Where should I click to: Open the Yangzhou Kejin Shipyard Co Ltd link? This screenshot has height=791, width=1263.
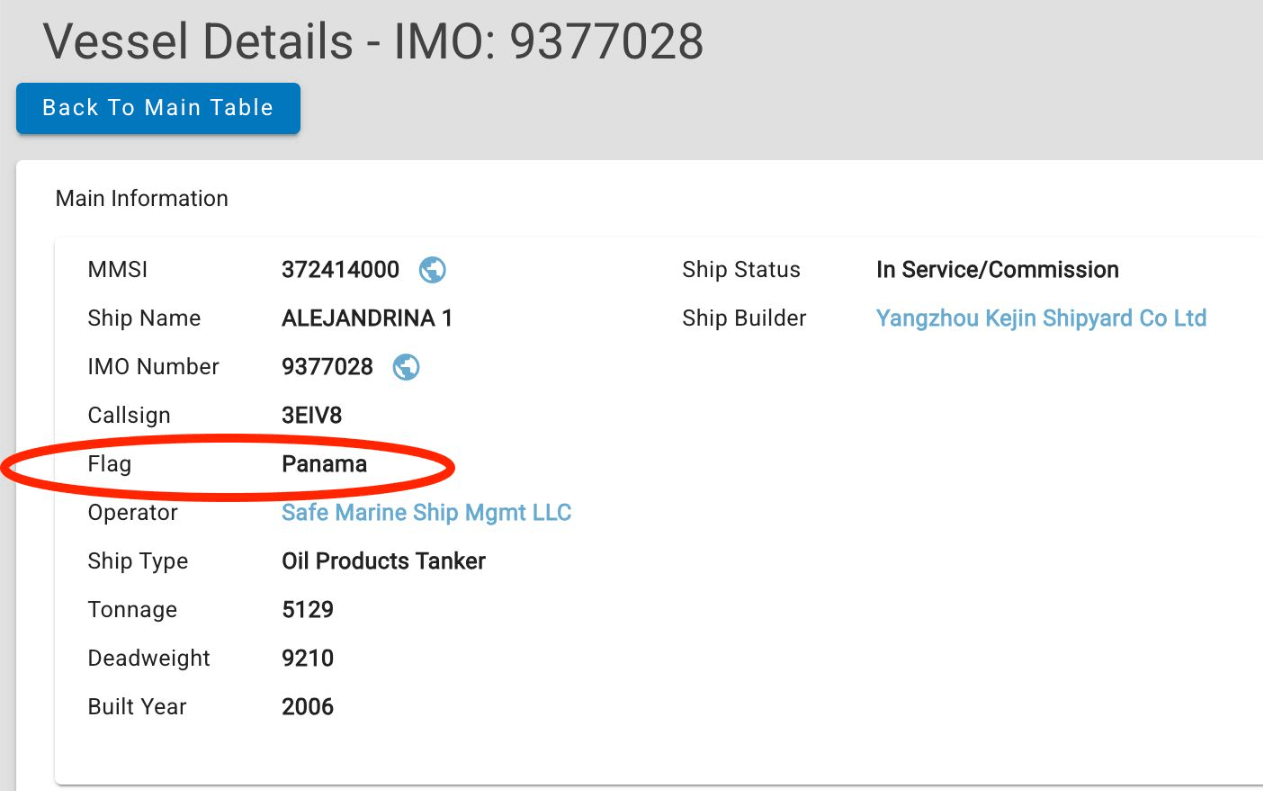click(x=1041, y=318)
